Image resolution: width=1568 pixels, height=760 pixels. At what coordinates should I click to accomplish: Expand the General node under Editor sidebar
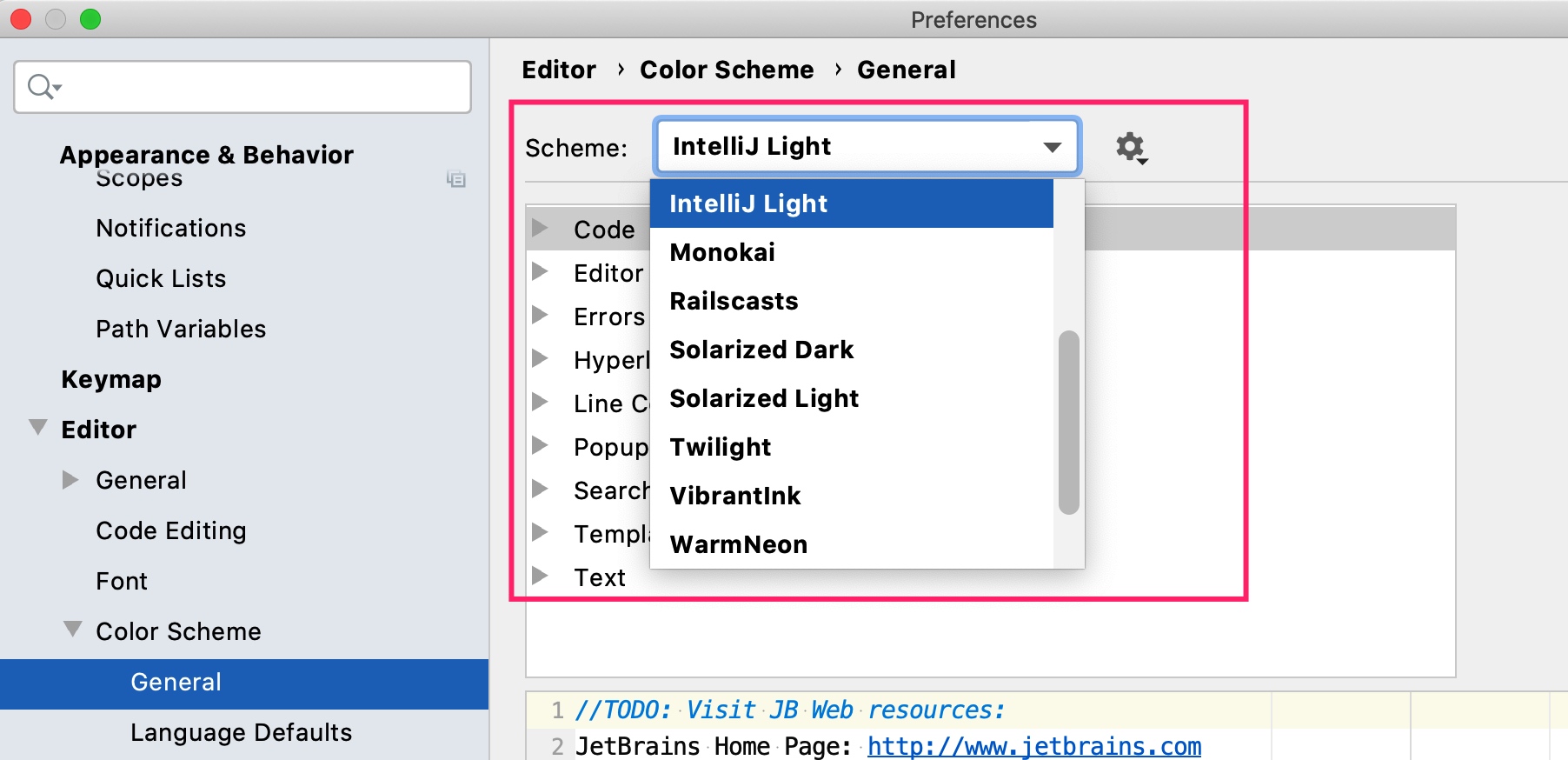(x=70, y=480)
